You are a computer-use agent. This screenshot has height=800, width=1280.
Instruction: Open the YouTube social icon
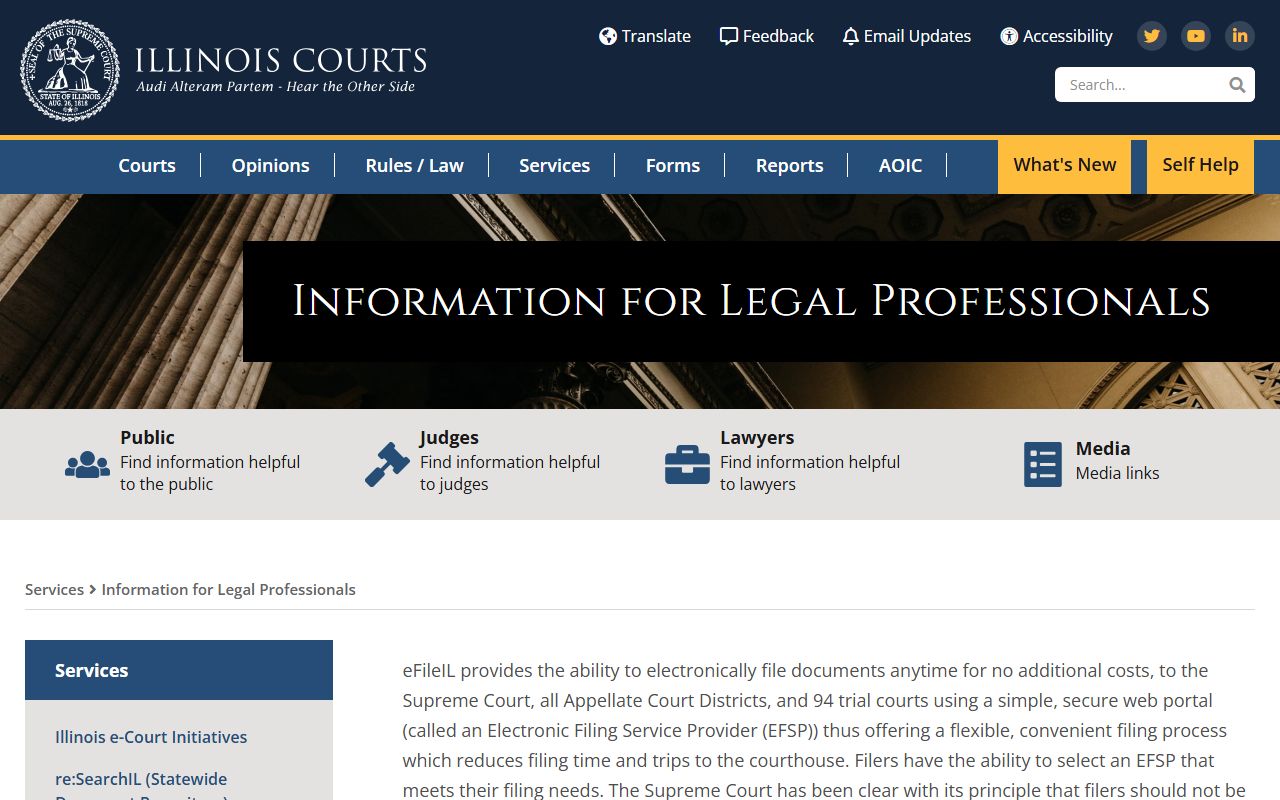pos(1196,36)
